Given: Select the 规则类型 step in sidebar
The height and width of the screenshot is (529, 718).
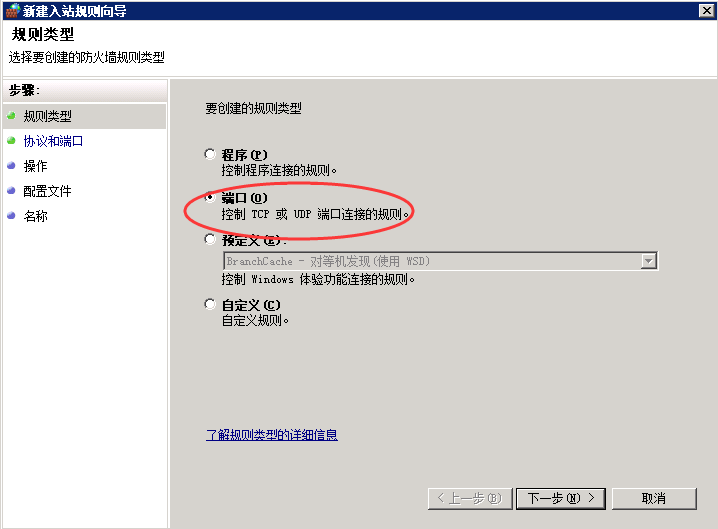Looking at the screenshot, I should pos(48,116).
